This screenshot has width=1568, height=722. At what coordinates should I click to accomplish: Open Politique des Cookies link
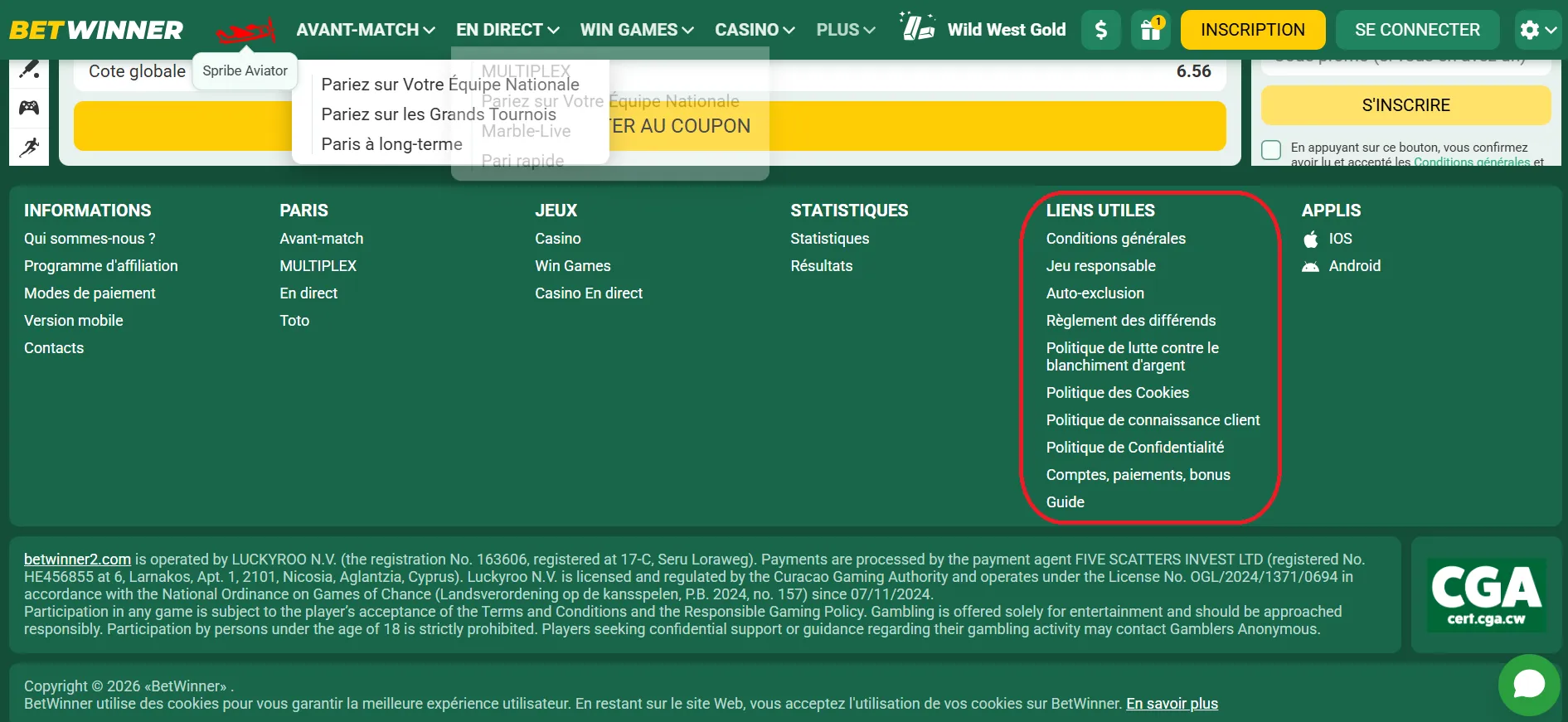coord(1118,393)
